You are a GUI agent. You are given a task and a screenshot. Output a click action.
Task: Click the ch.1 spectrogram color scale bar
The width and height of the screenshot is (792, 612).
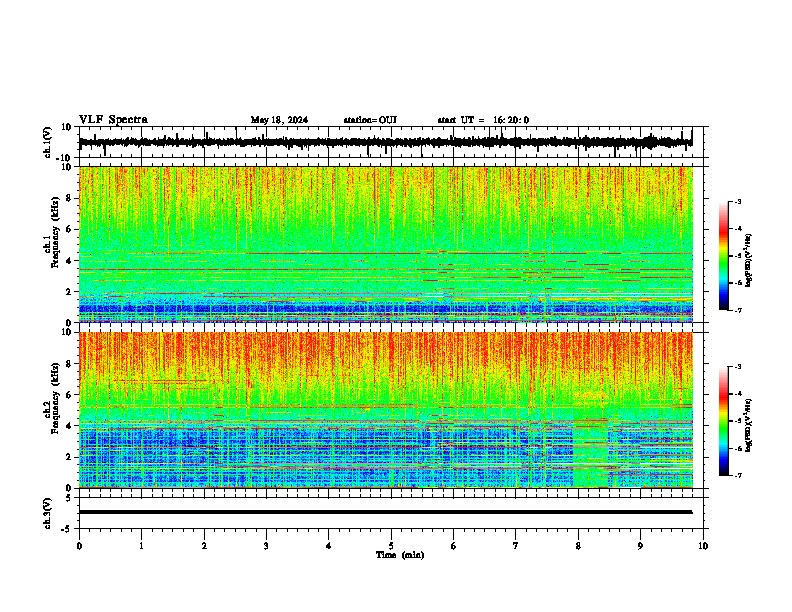point(724,256)
